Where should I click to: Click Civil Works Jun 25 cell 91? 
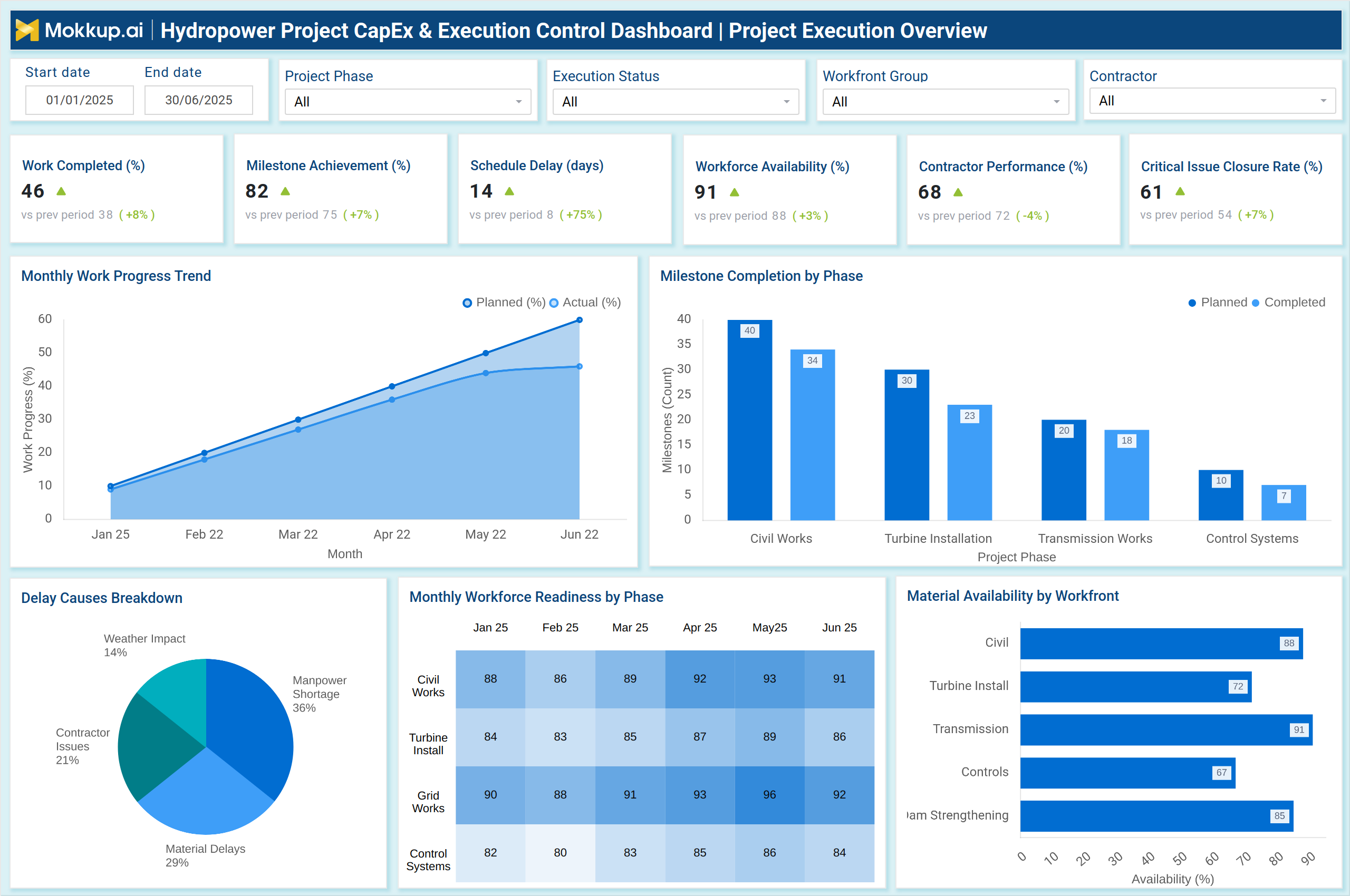[840, 679]
